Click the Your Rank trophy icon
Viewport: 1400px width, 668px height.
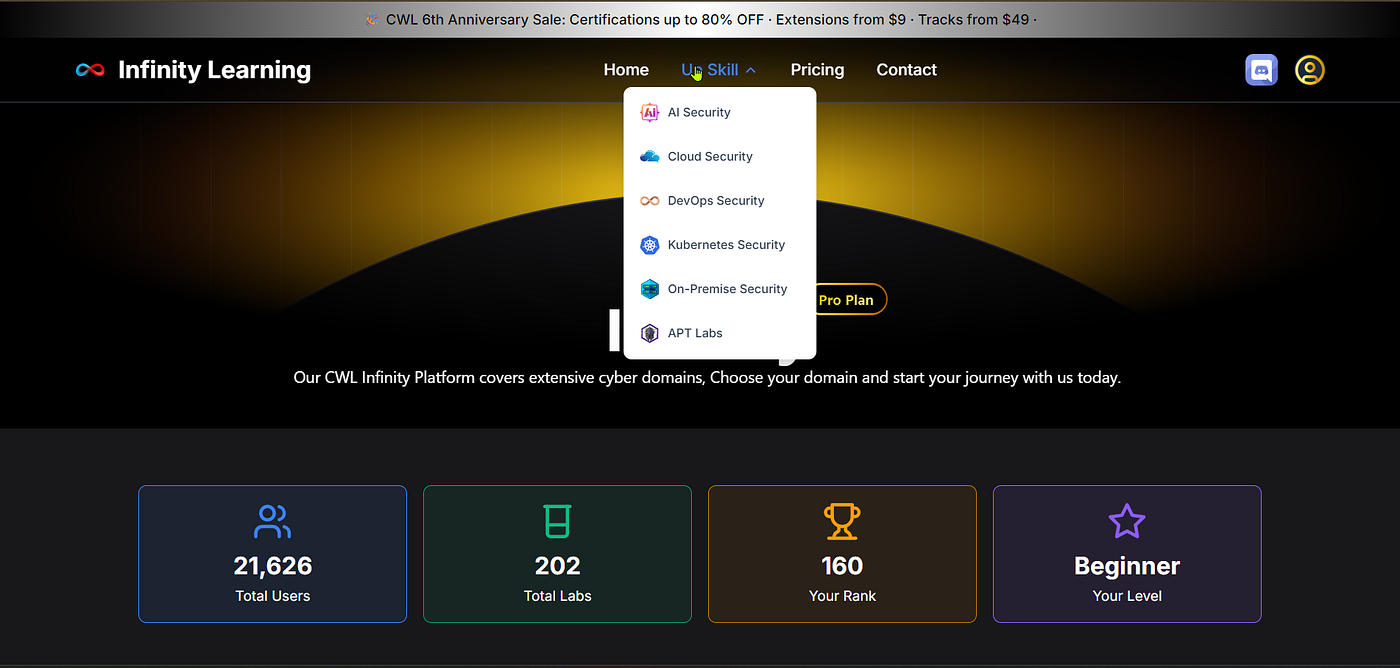tap(842, 522)
